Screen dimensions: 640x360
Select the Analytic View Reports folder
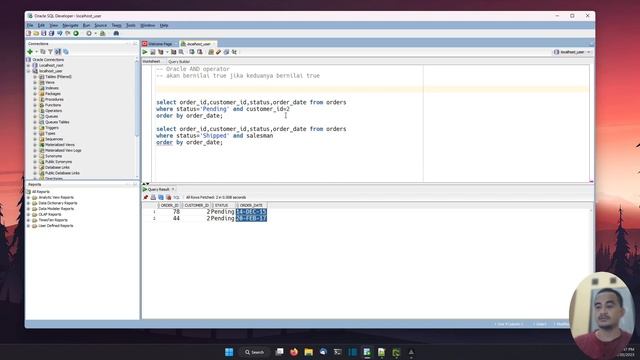(56, 198)
